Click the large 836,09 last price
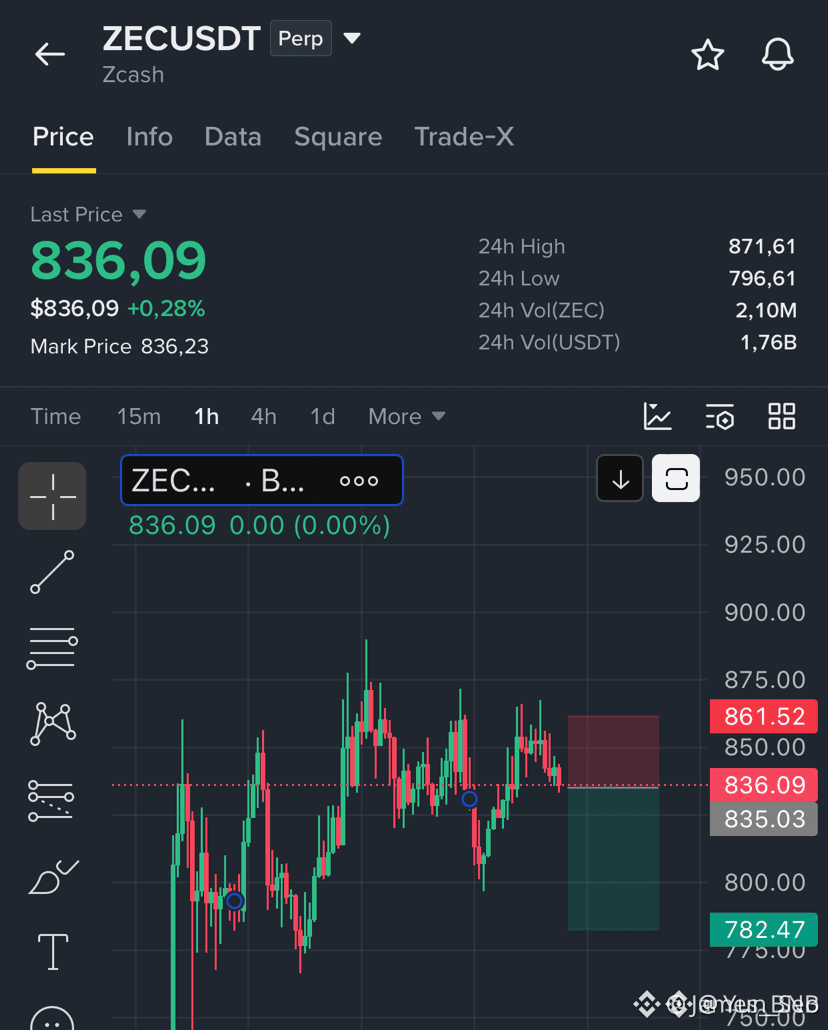828x1030 pixels. point(118,261)
